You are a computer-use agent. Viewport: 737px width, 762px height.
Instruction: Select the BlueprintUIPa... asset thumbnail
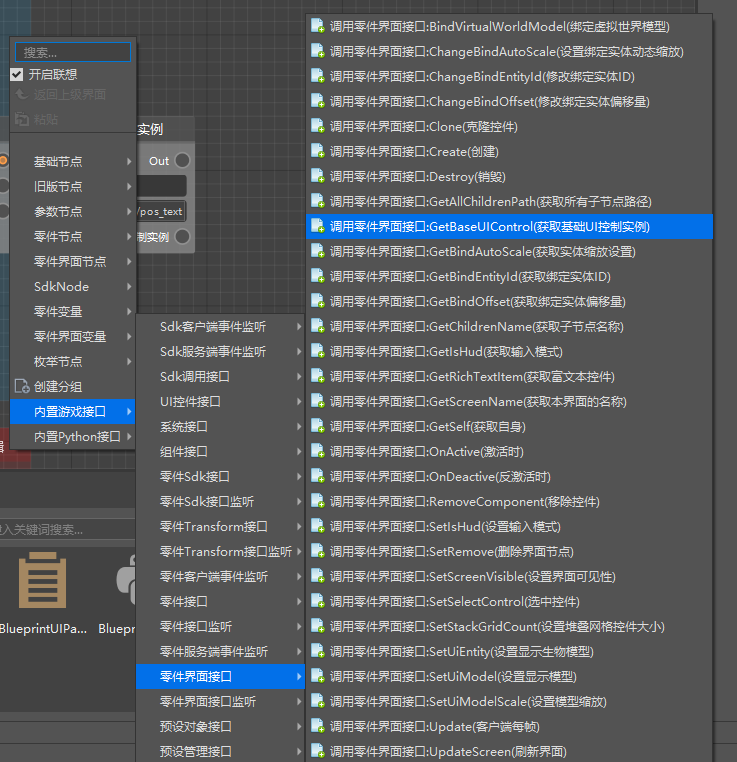click(43, 590)
